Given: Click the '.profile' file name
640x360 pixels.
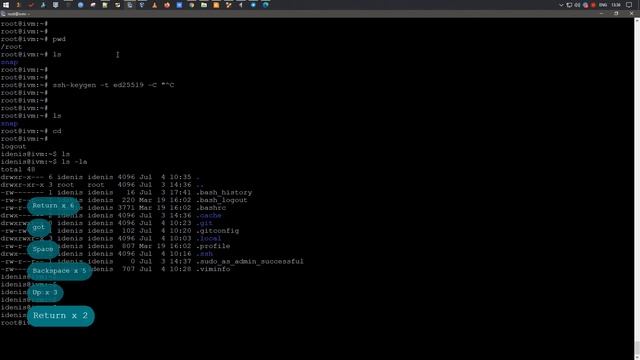Looking at the screenshot, I should click(213, 246).
